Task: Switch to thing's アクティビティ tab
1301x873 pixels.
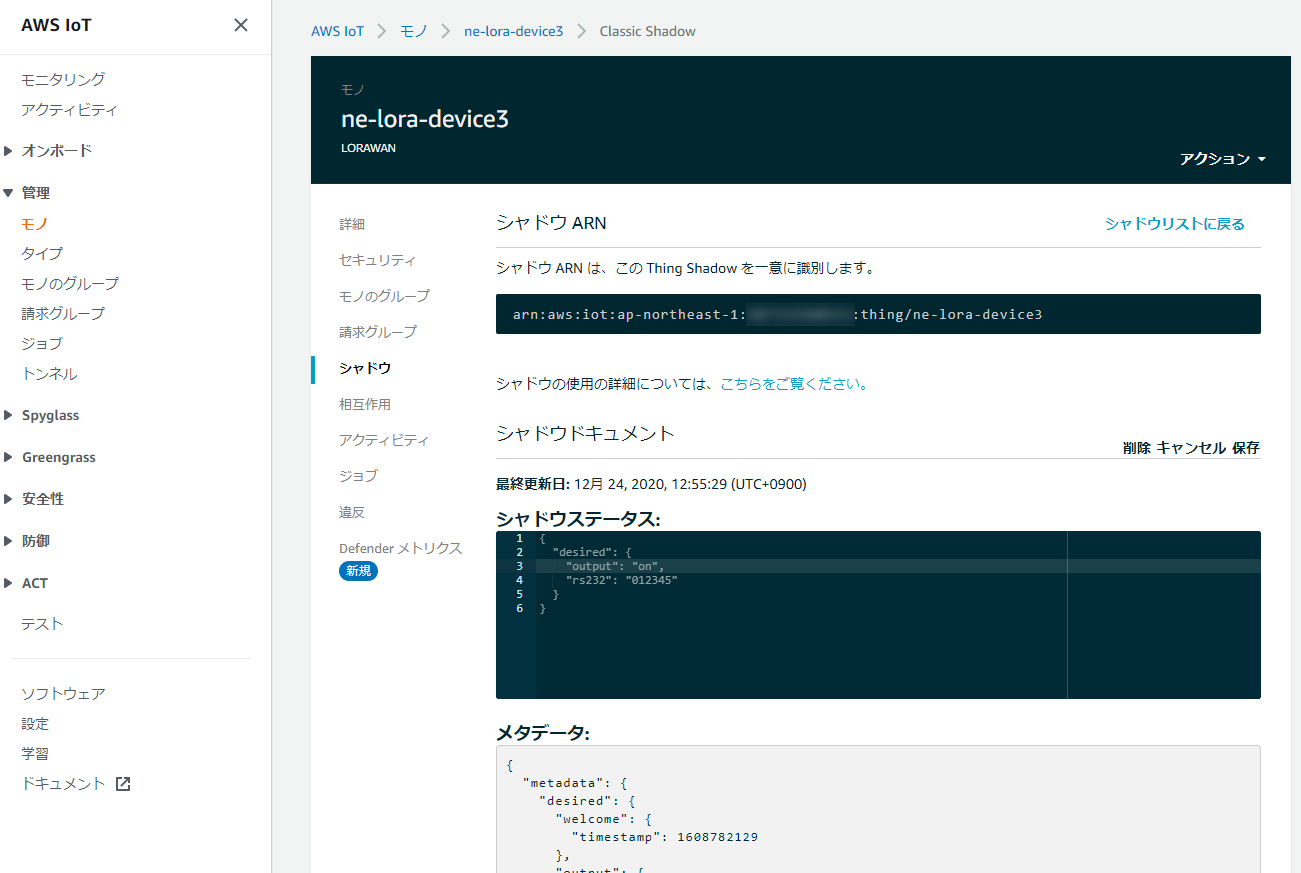Action: 384,440
